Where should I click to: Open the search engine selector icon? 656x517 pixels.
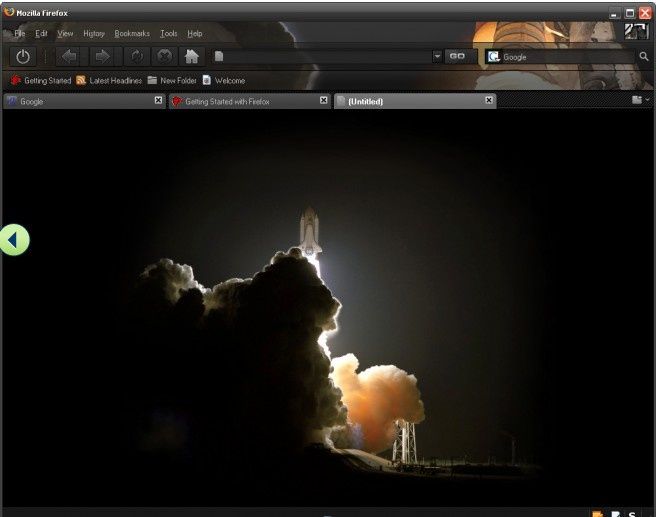[x=494, y=56]
